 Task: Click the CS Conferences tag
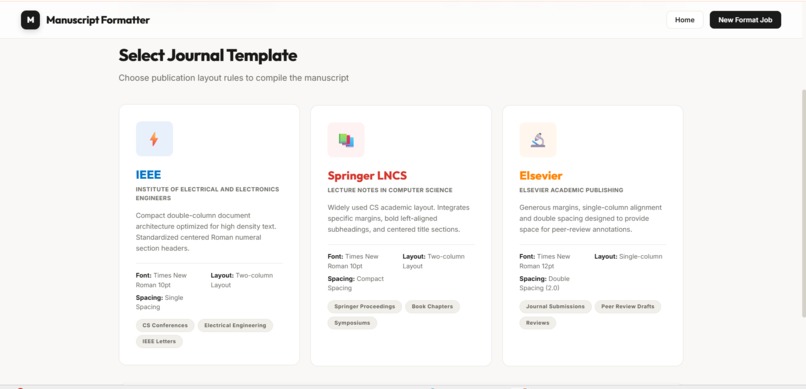165,325
